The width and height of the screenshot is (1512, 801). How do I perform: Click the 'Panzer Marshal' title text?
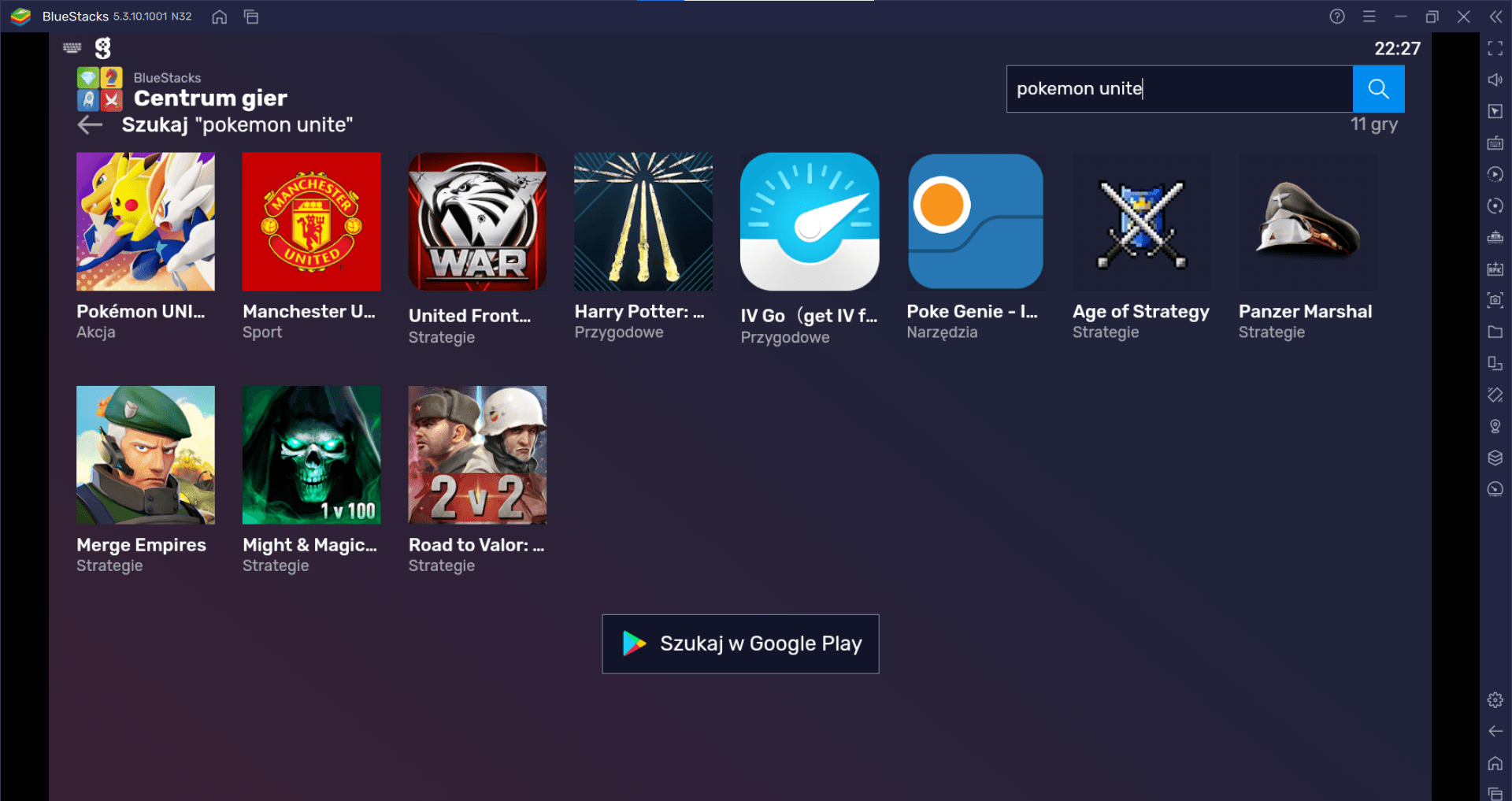pyautogui.click(x=1305, y=311)
